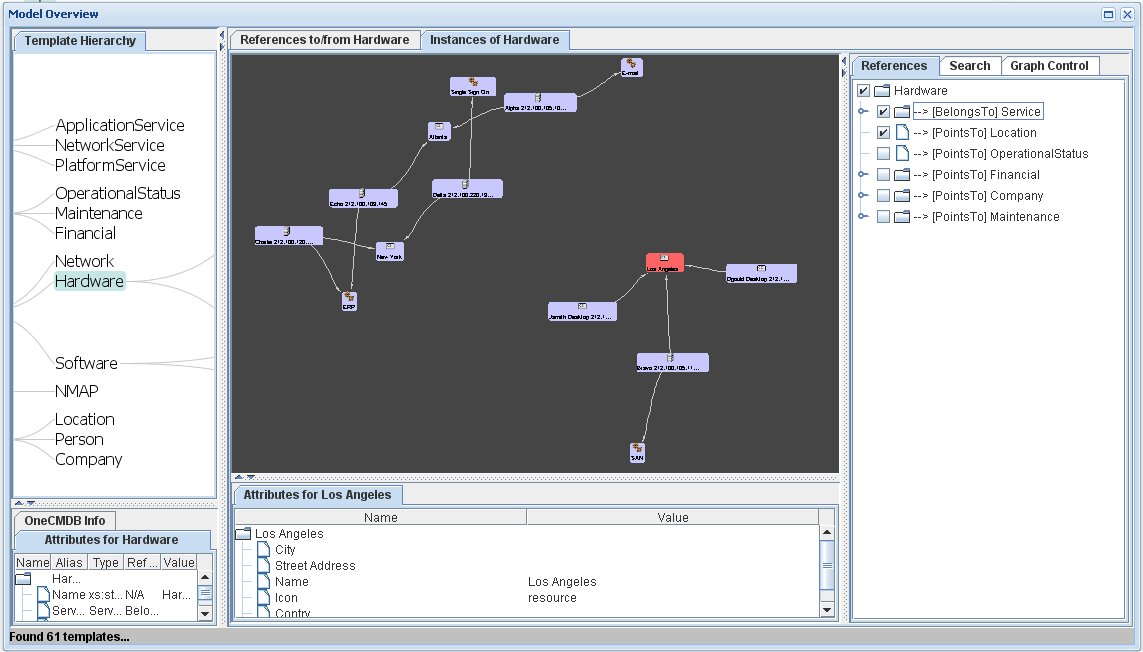
Task: Click the Jsmith Desktop node
Action: coord(582,311)
